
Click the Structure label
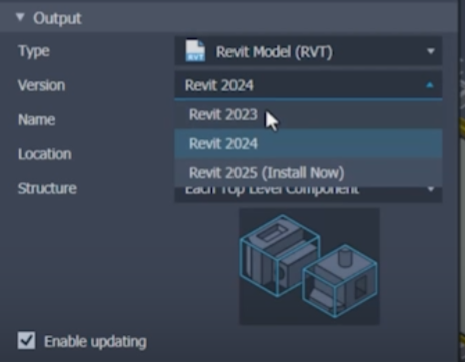(x=47, y=188)
